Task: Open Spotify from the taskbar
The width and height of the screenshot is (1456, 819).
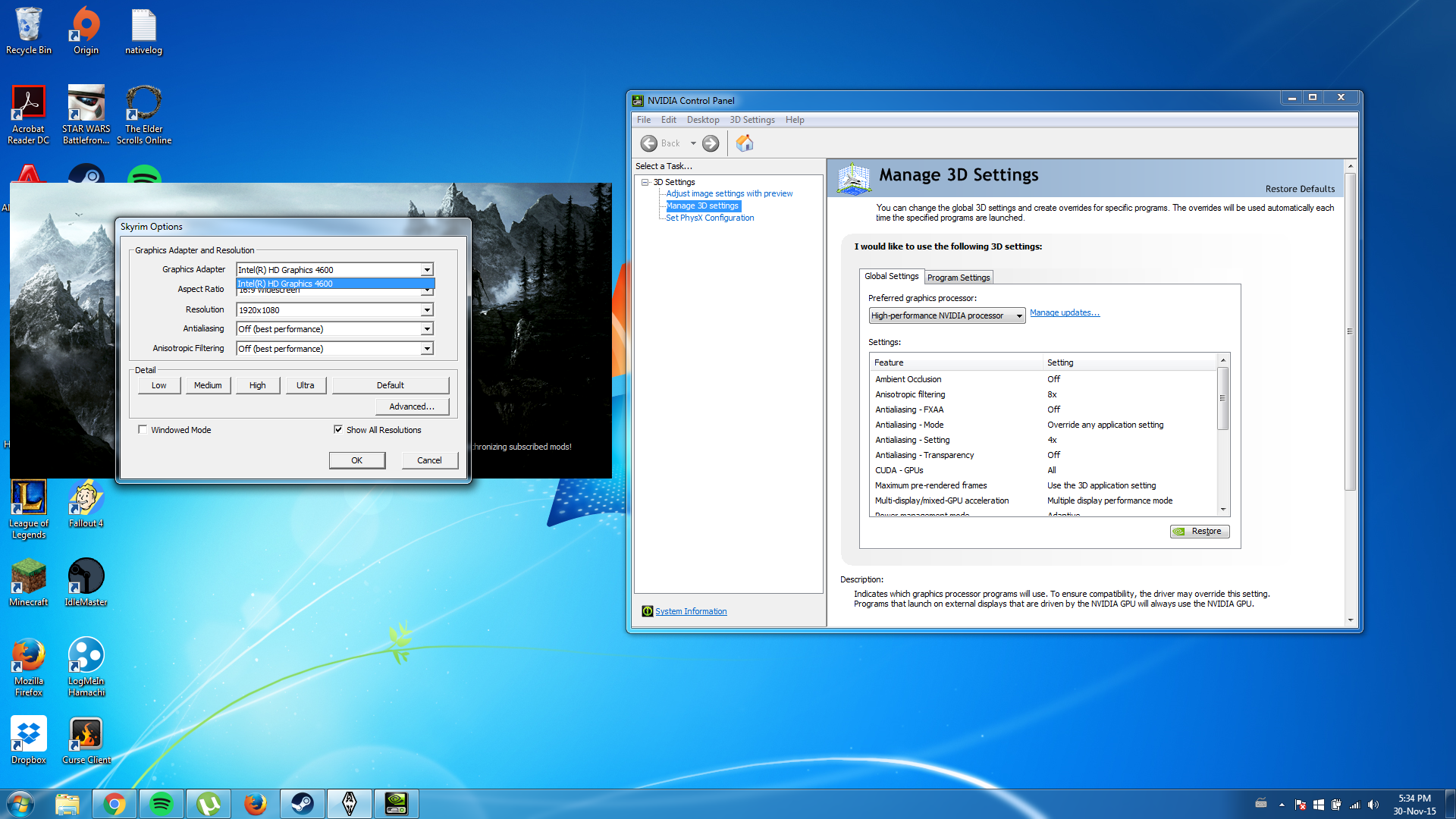Action: click(x=162, y=804)
